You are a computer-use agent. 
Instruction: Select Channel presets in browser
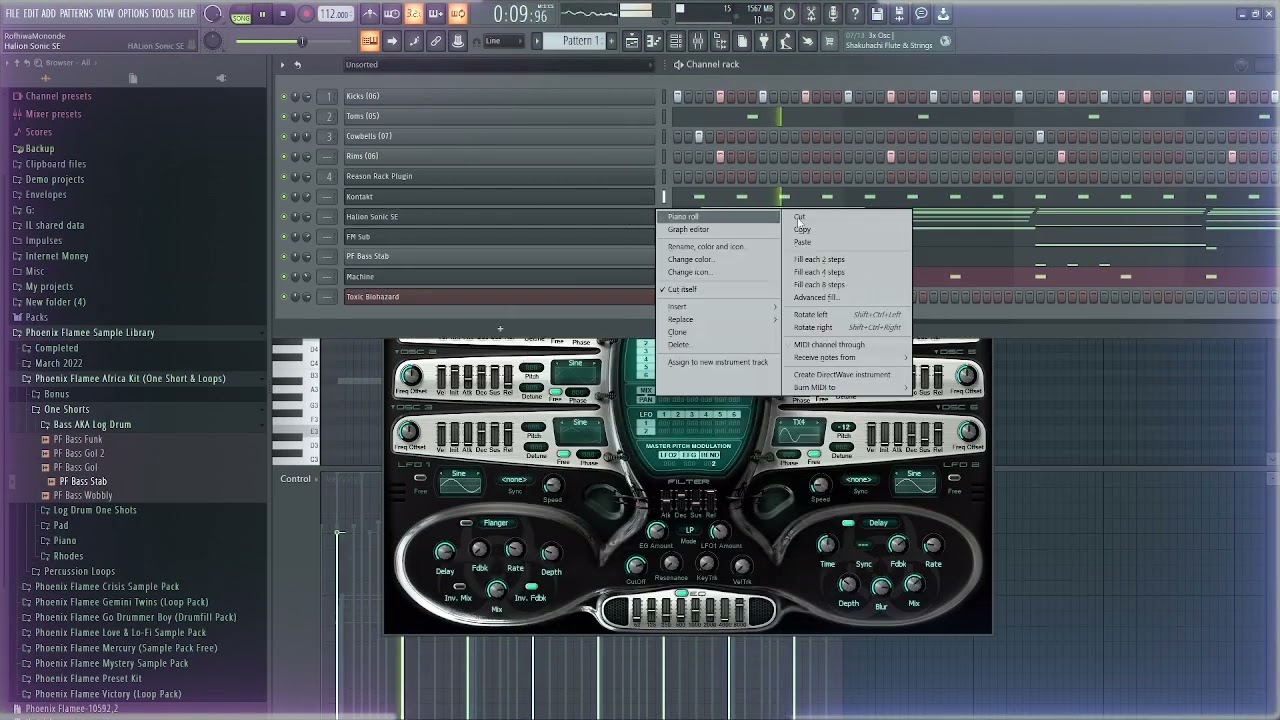58,96
